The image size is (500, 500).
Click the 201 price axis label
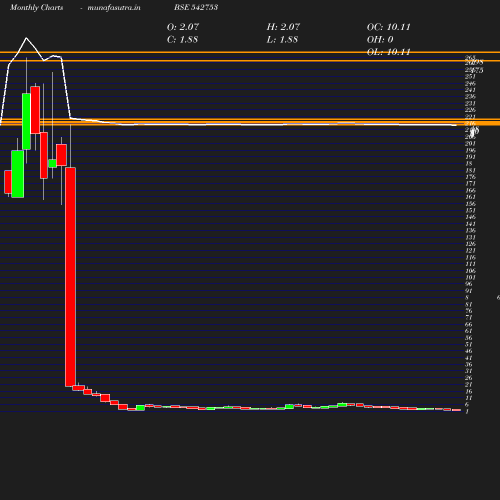click(470, 144)
